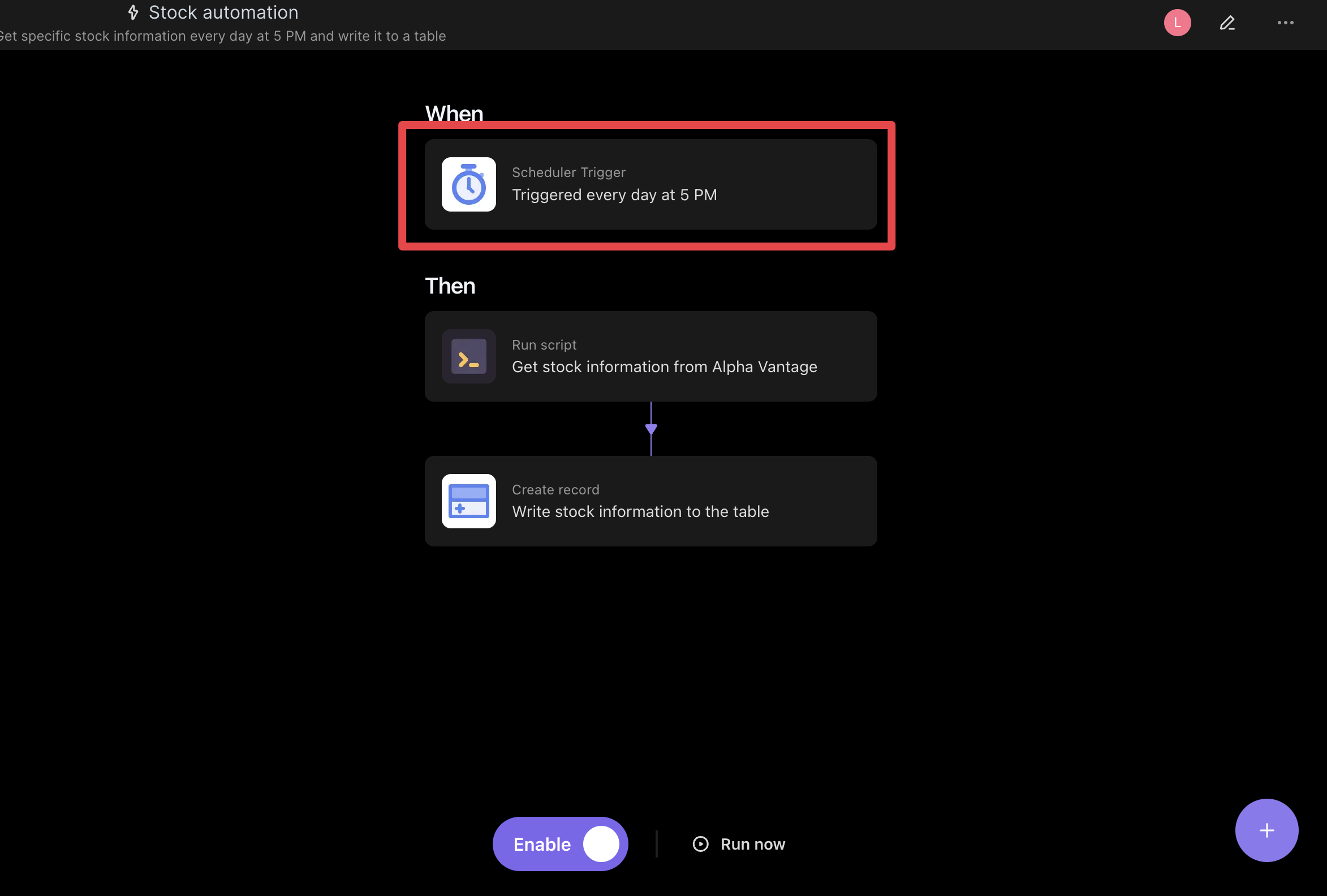Click the Create record table icon
This screenshot has width=1327, height=896.
click(468, 500)
